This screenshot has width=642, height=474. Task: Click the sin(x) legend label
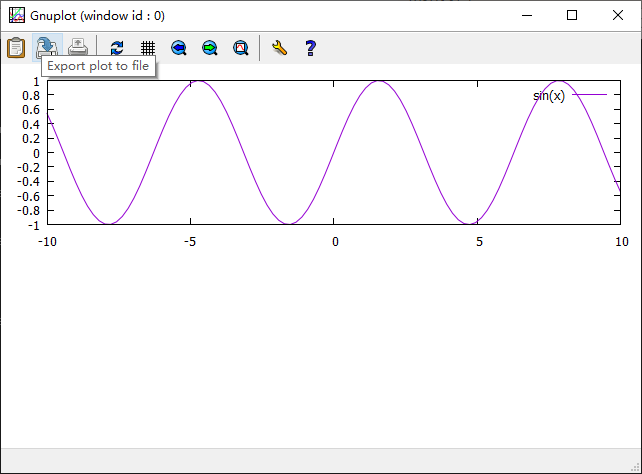pos(549,96)
